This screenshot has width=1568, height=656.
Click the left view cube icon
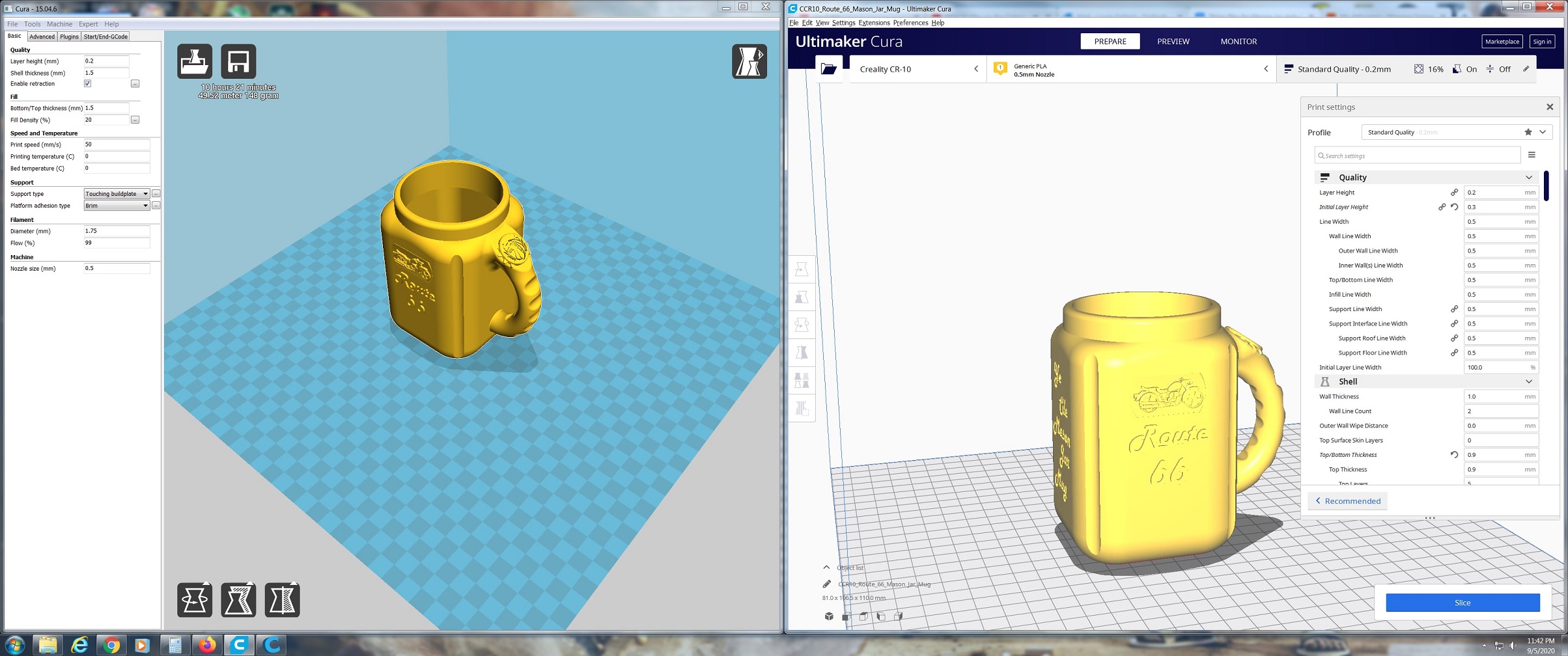pos(881,616)
